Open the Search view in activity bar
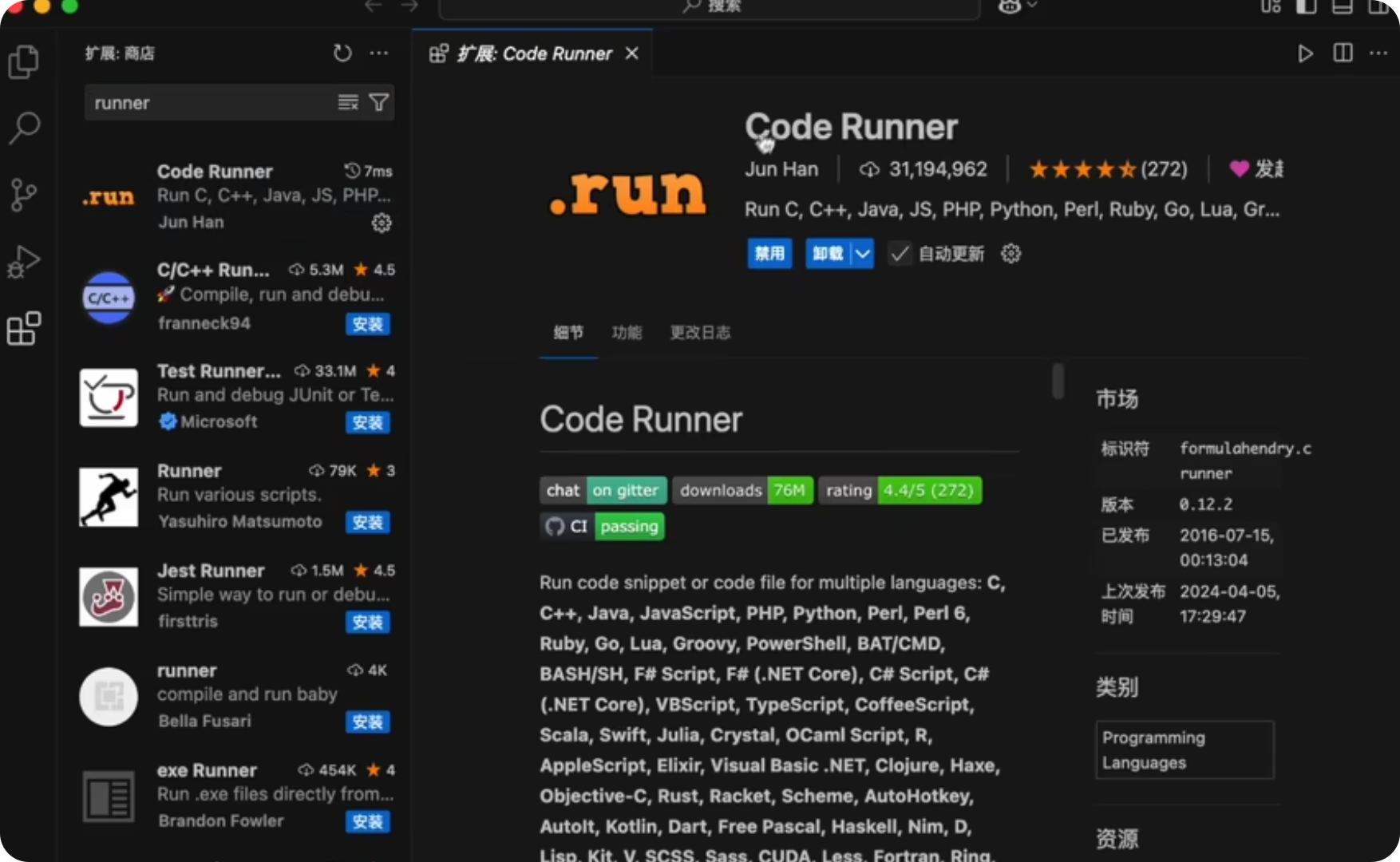The image size is (1400, 862). pyautogui.click(x=24, y=128)
